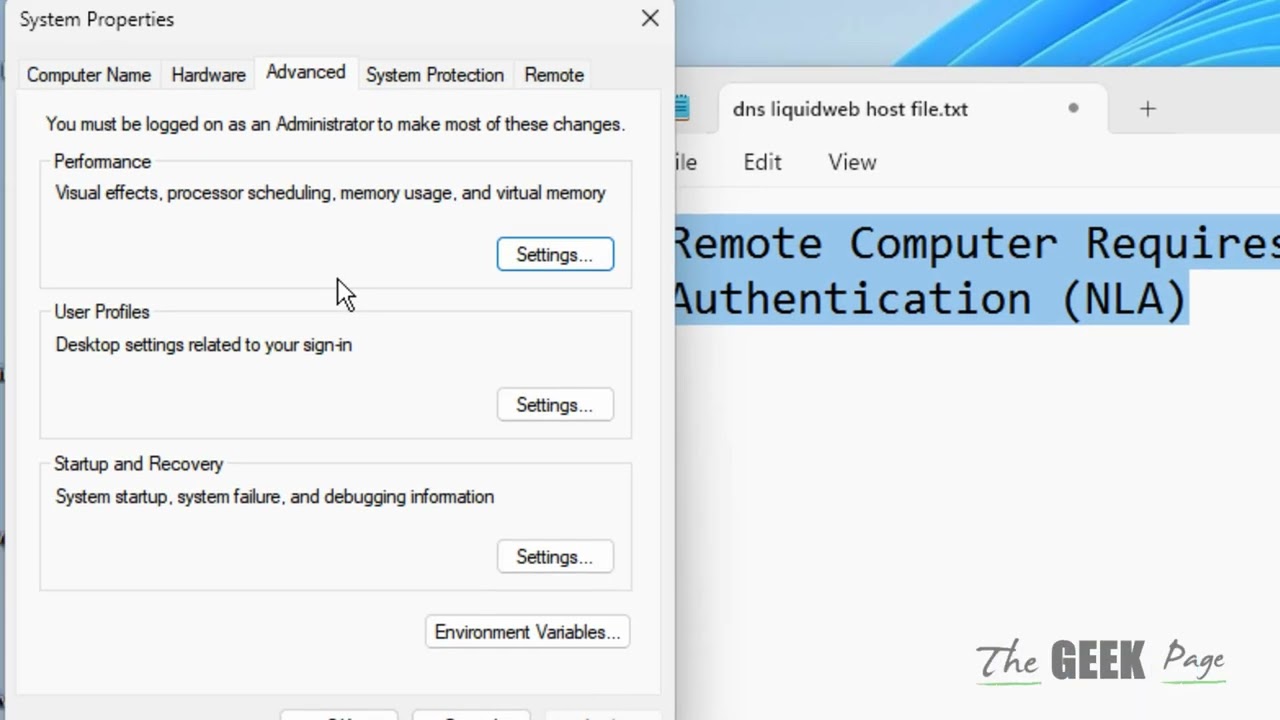Open Notepad's Edit menu
The width and height of the screenshot is (1280, 720).
(x=762, y=162)
